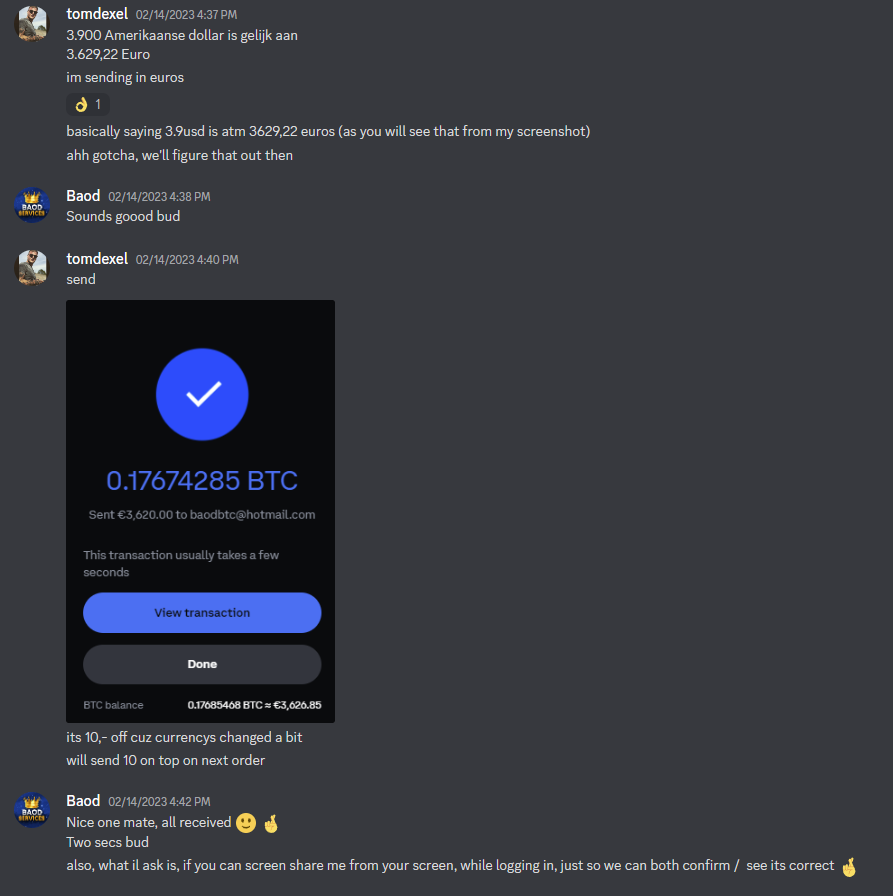The width and height of the screenshot is (893, 896).
Task: Click the crossed fingers emoji after 'see its correct'
Action: point(849,866)
